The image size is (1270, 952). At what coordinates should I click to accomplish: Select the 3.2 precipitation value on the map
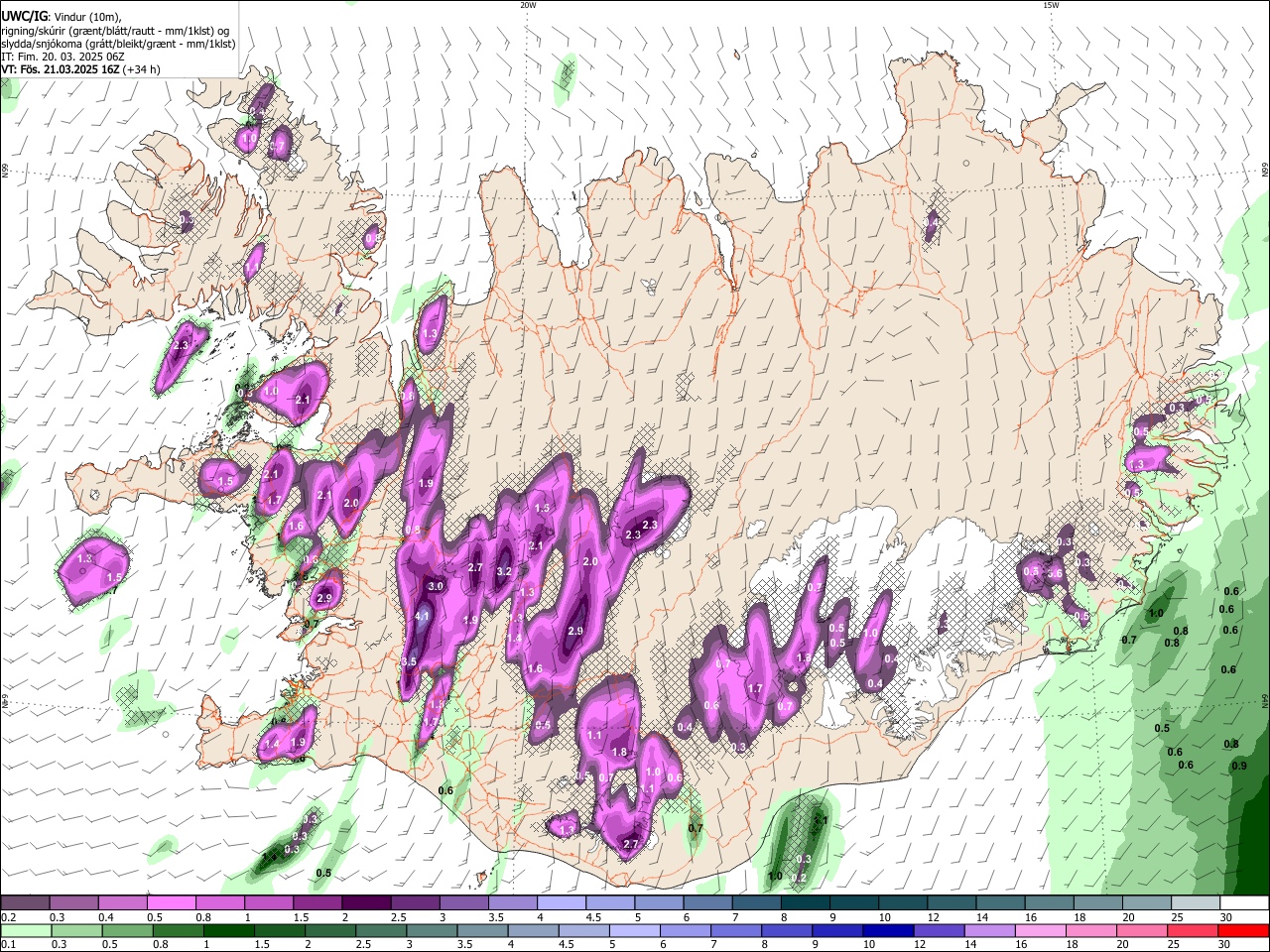coord(503,571)
